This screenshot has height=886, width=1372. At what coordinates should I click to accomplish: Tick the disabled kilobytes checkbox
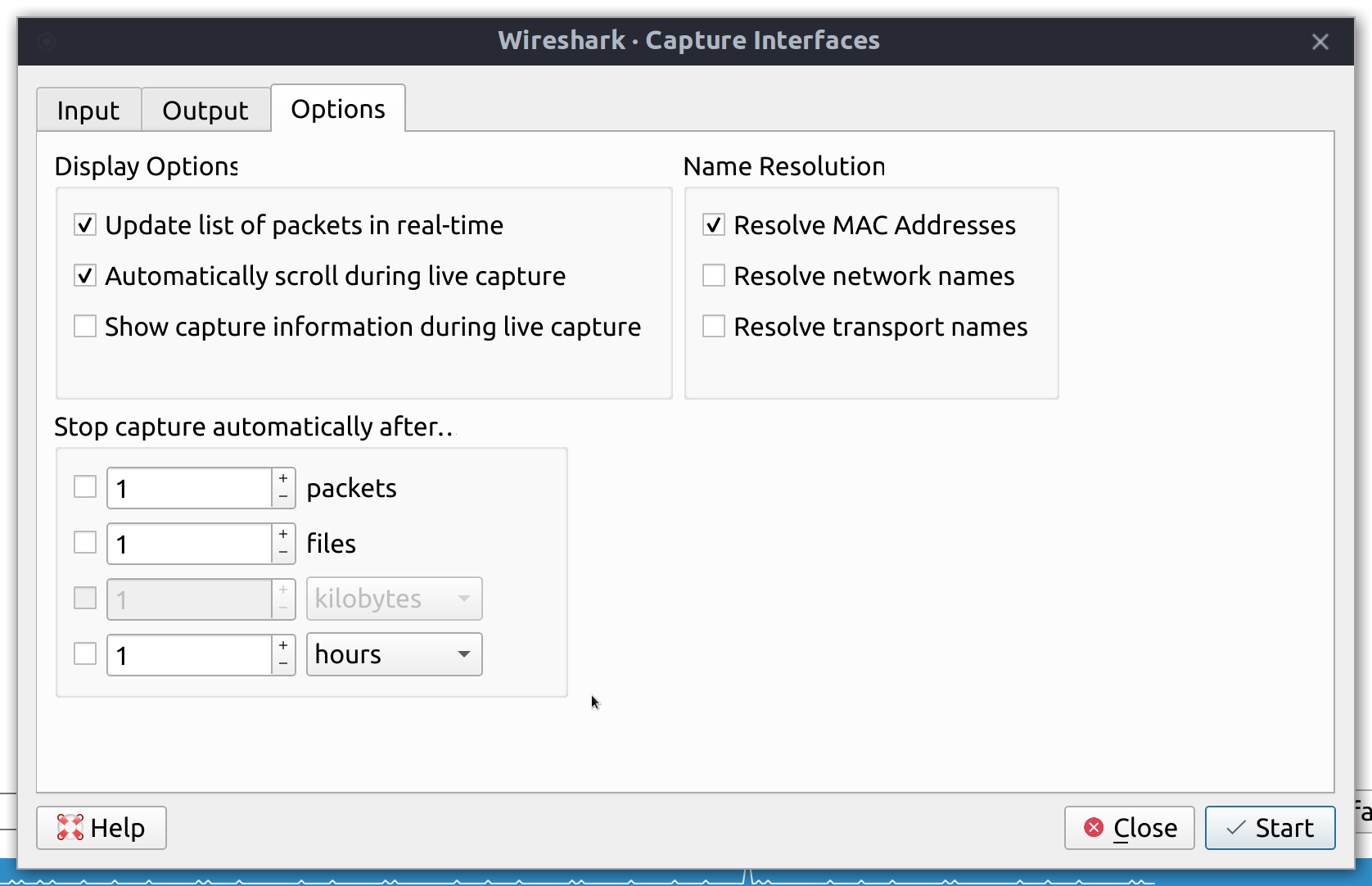point(85,598)
